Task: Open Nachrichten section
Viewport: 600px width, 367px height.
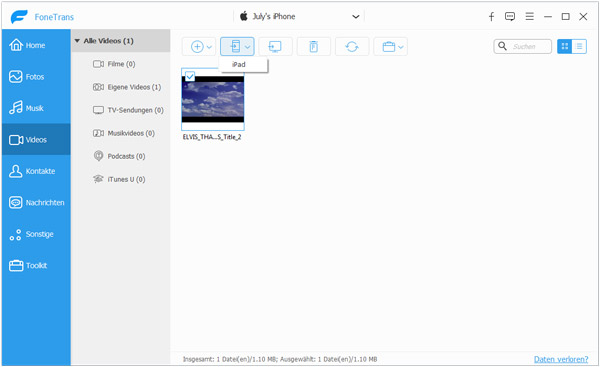Action: tap(36, 202)
